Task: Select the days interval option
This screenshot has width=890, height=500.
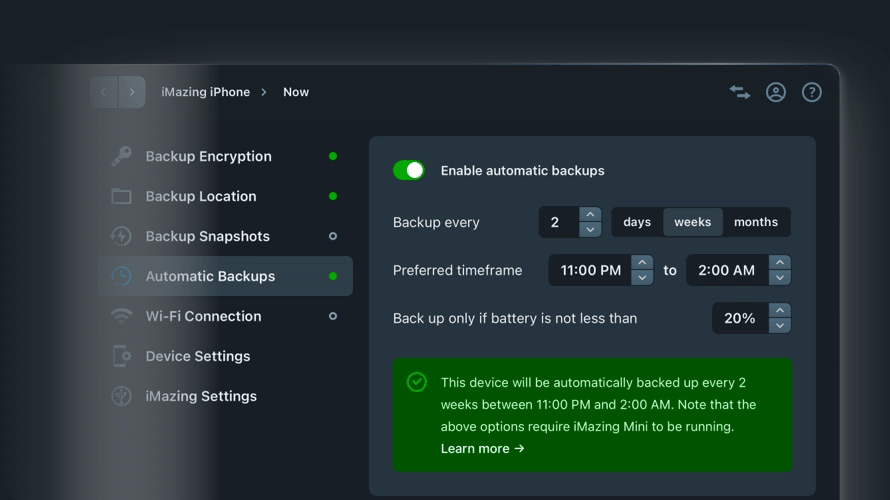Action: pos(637,222)
